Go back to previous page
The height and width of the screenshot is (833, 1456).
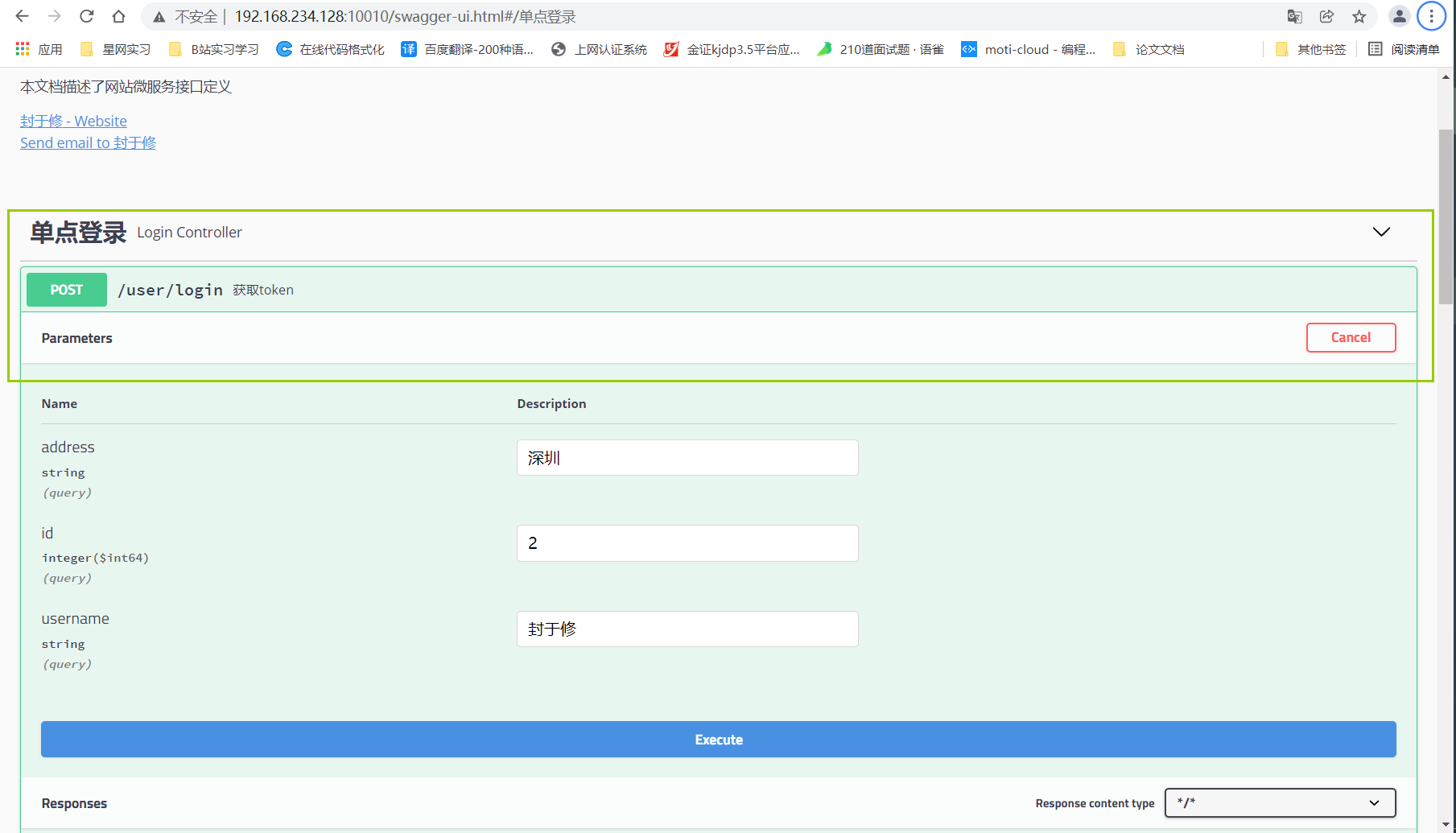tap(22, 16)
